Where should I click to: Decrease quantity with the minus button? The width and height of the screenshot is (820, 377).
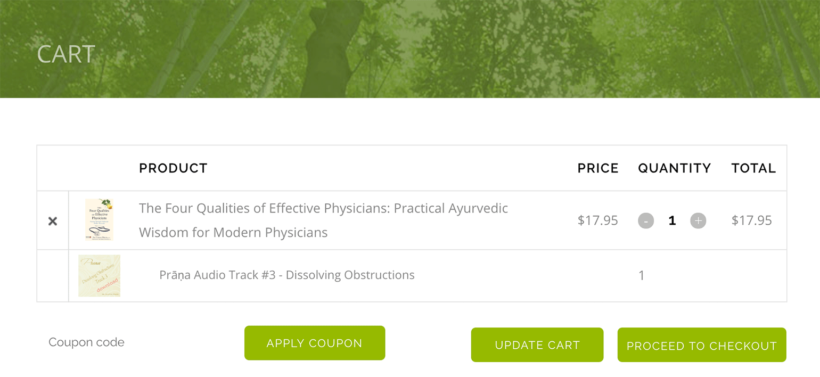646,221
